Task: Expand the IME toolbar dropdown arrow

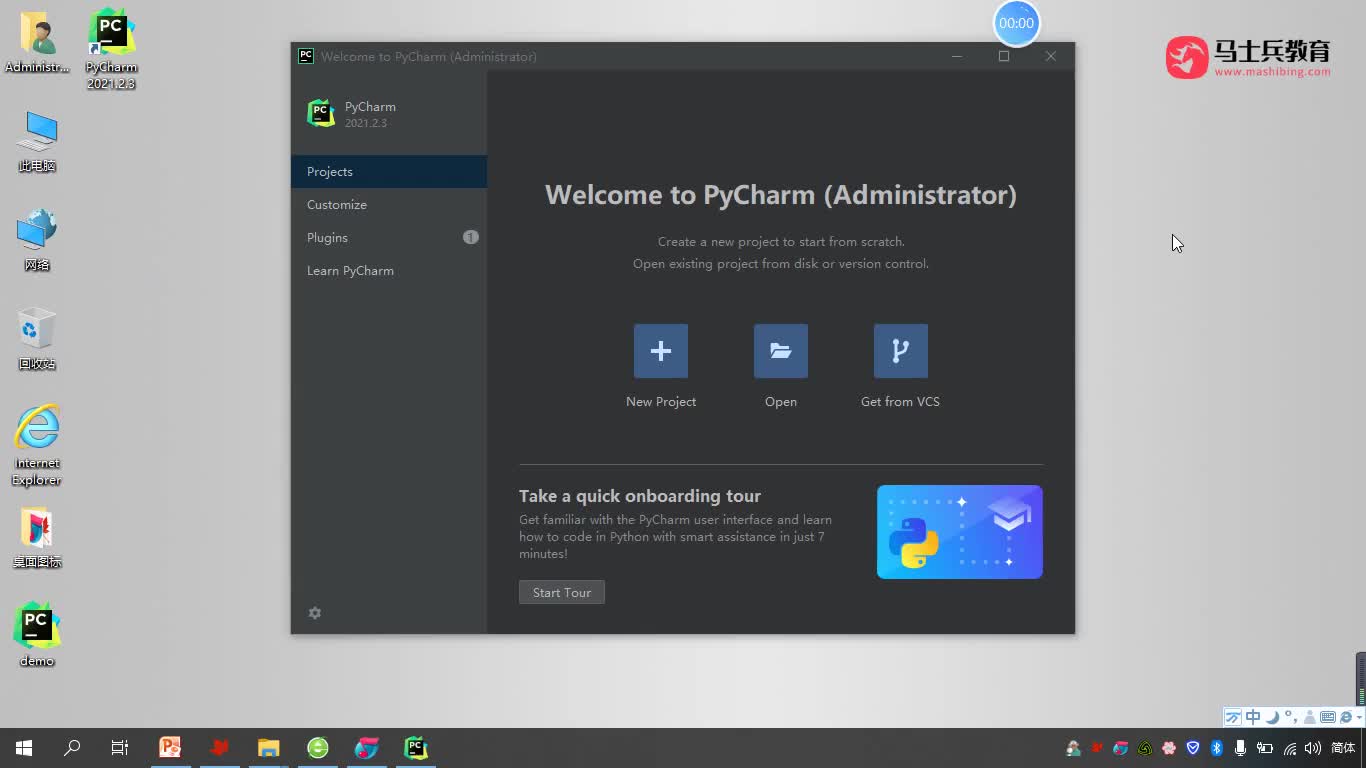Action: pos(1359,717)
